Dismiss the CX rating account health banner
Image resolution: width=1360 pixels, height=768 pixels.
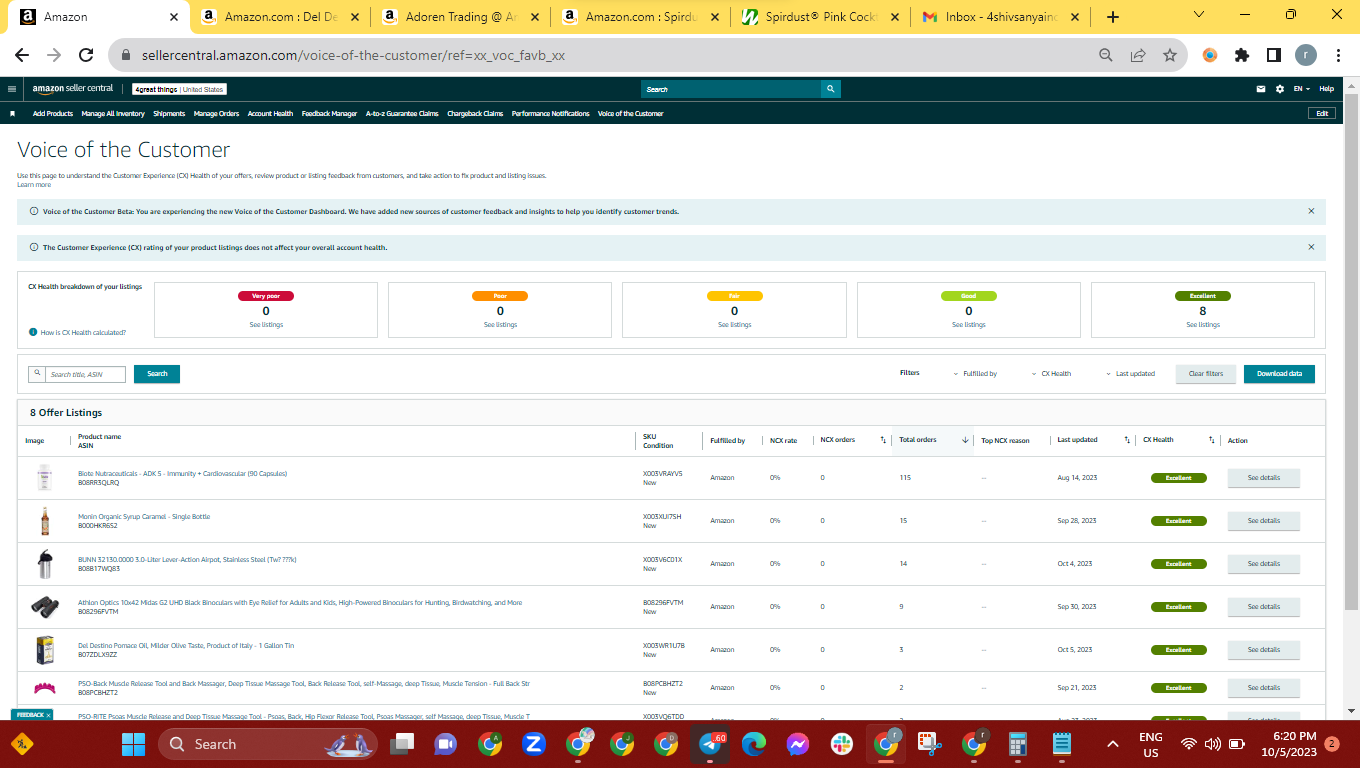pyautogui.click(x=1311, y=247)
